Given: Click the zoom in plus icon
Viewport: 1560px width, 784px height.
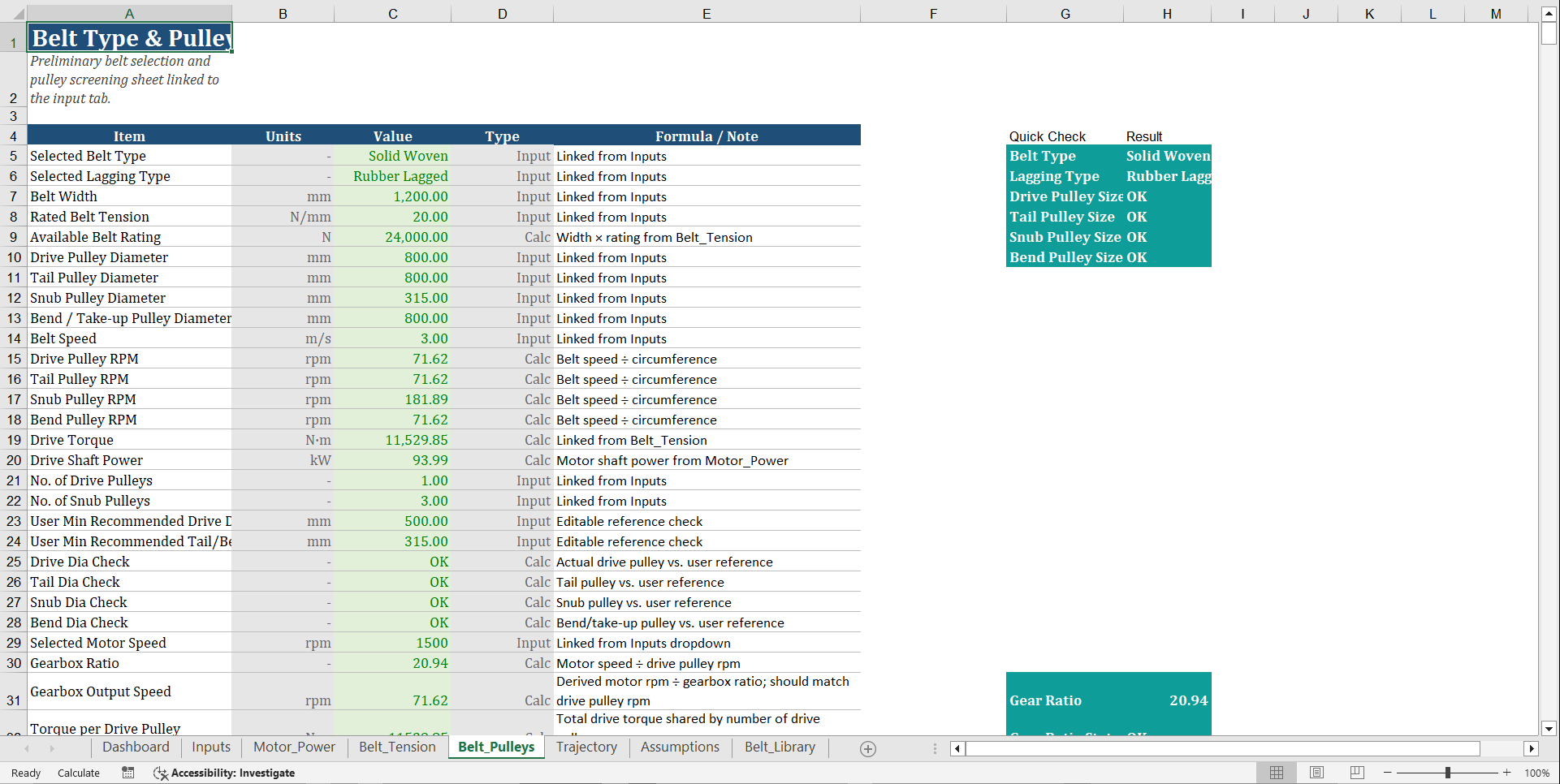Looking at the screenshot, I should 1508,773.
